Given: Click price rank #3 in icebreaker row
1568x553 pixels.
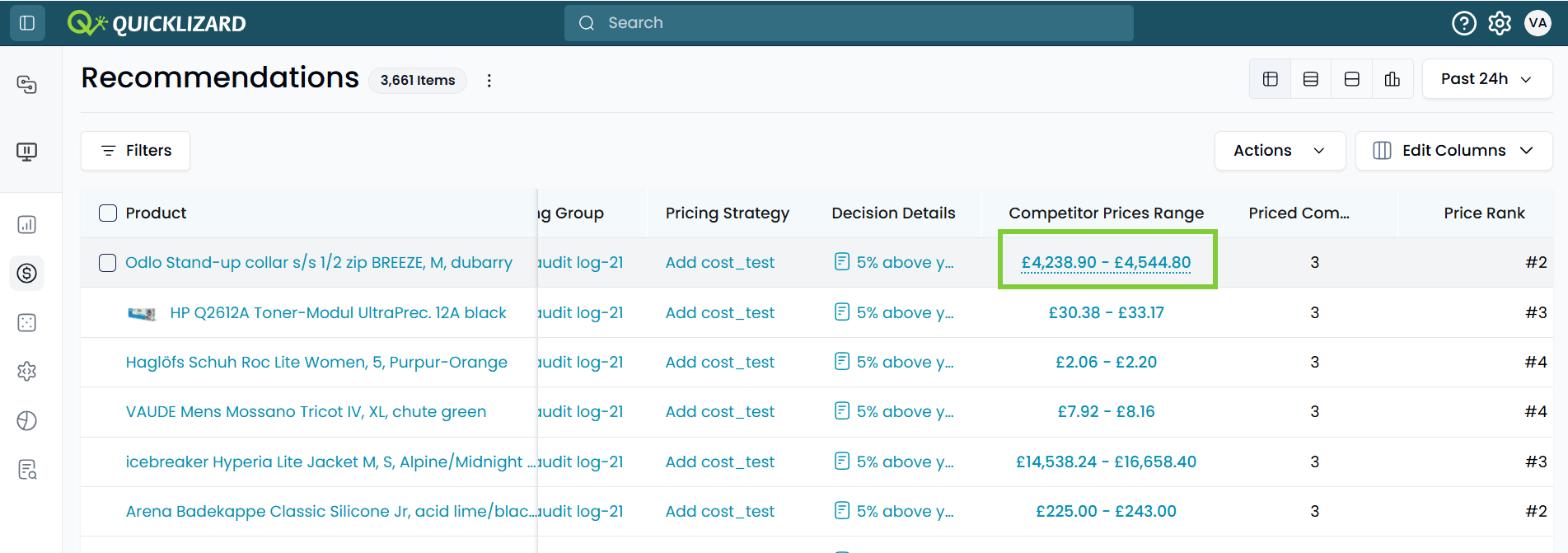Looking at the screenshot, I should [x=1536, y=462].
